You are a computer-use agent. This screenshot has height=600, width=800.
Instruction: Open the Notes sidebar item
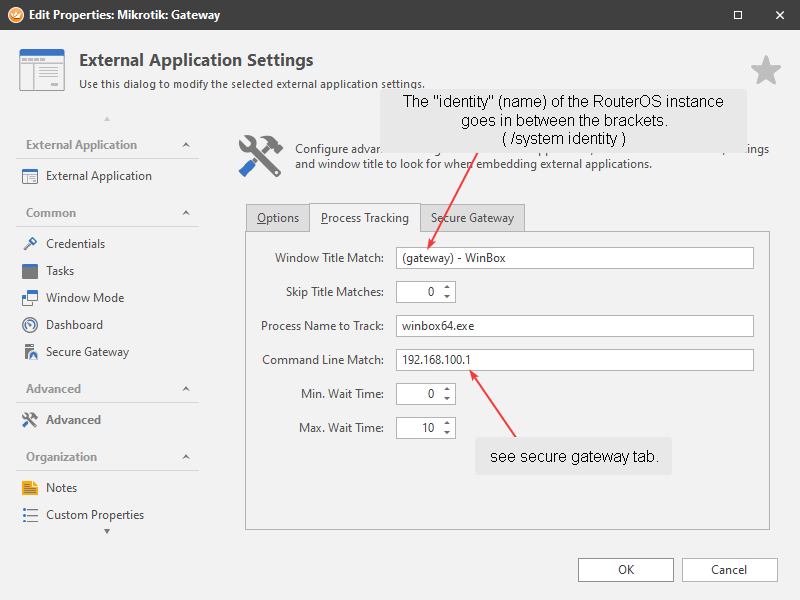point(60,488)
